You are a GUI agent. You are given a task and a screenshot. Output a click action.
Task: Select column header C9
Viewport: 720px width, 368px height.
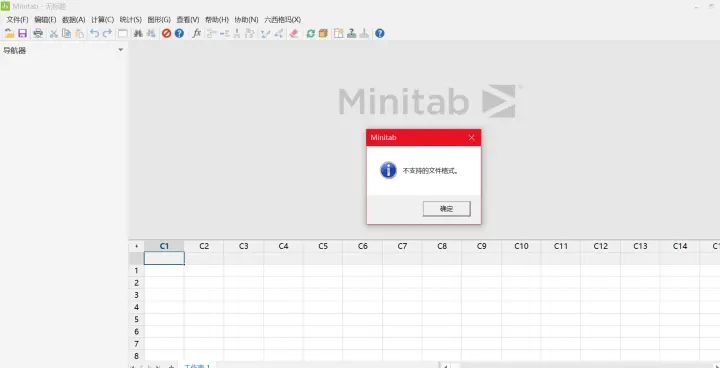pyautogui.click(x=482, y=246)
